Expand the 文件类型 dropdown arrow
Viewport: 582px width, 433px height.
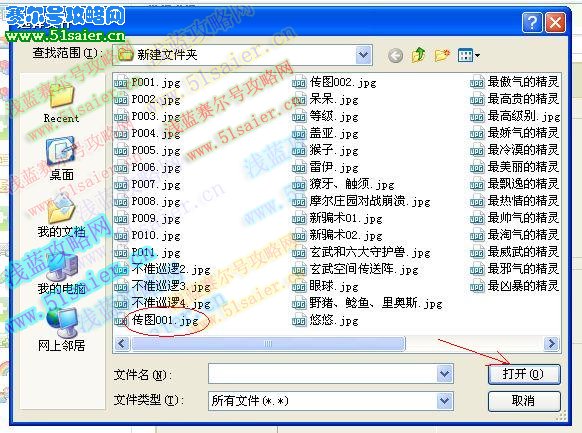445,401
